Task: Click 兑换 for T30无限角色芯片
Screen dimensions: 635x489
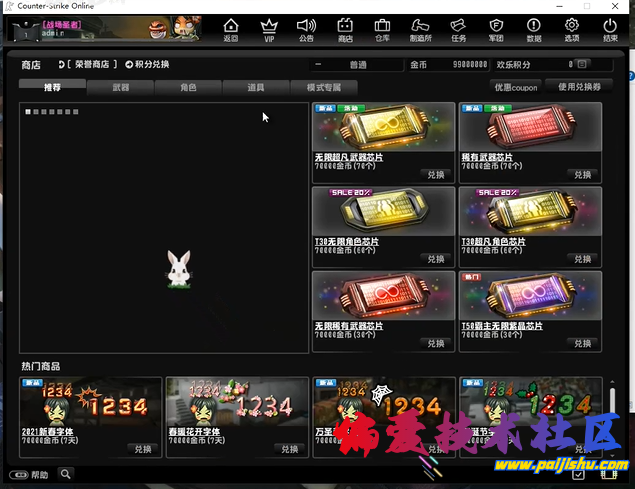Action: click(436, 259)
